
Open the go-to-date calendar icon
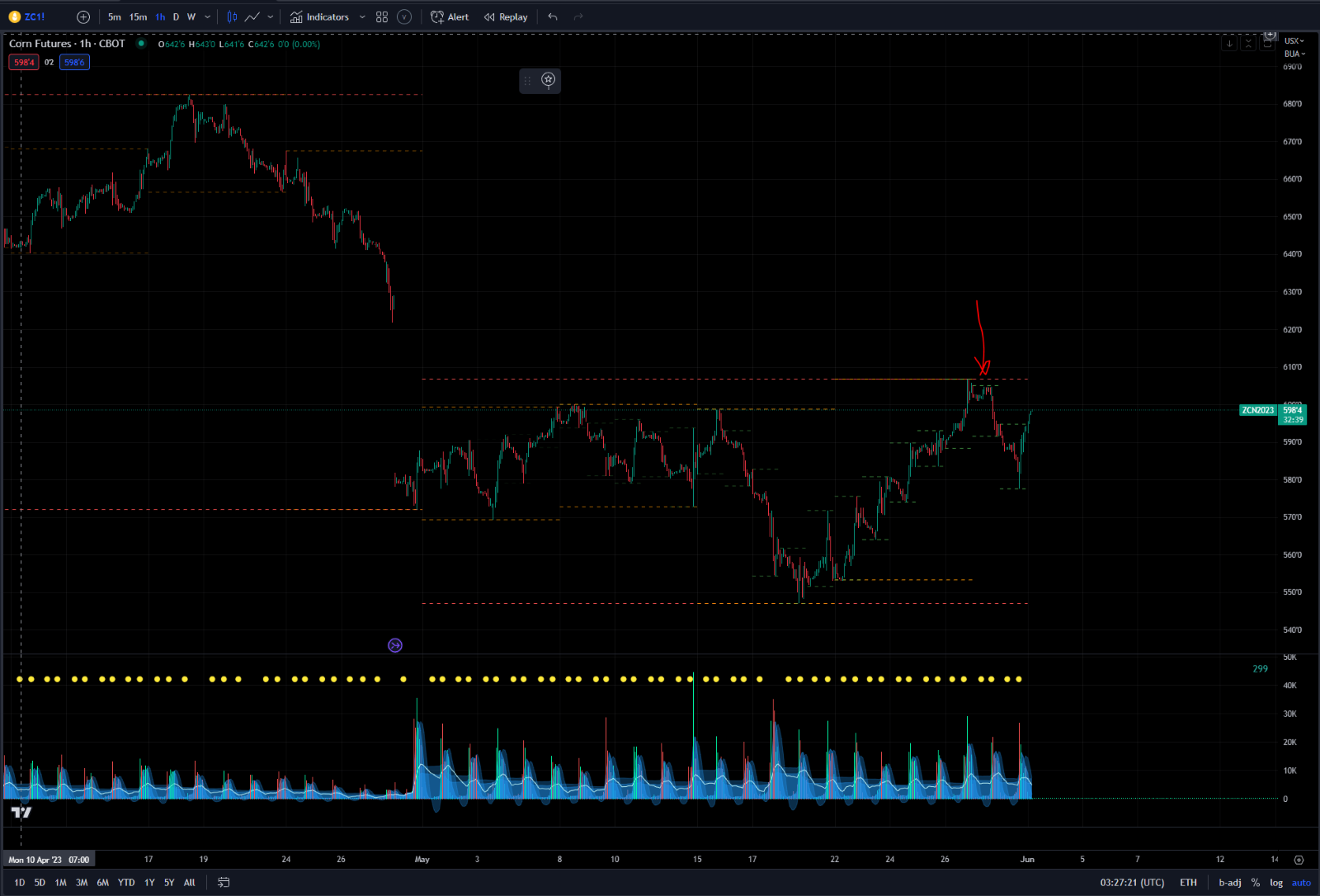(223, 882)
